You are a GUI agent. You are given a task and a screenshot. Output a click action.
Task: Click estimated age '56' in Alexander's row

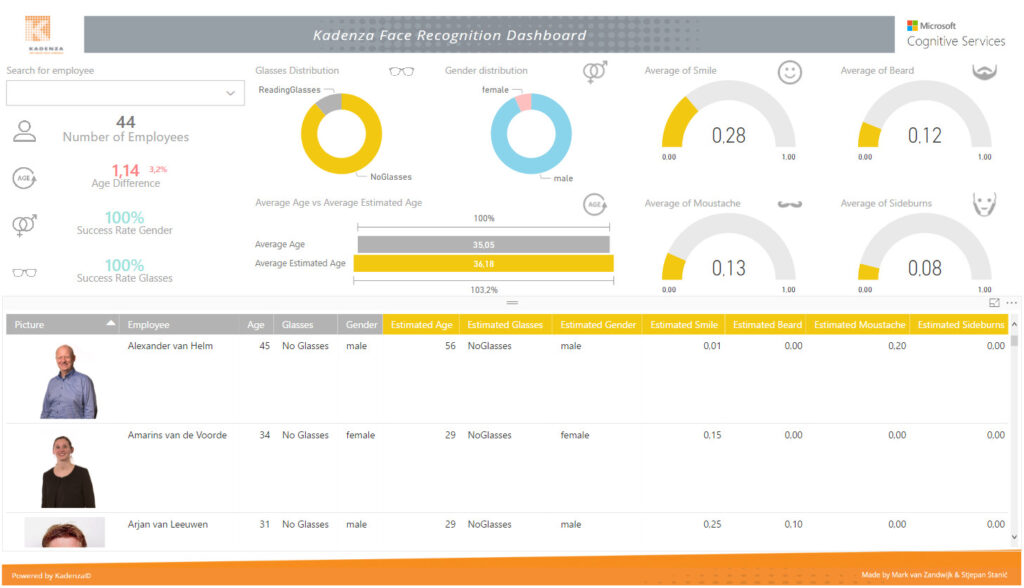(450, 346)
